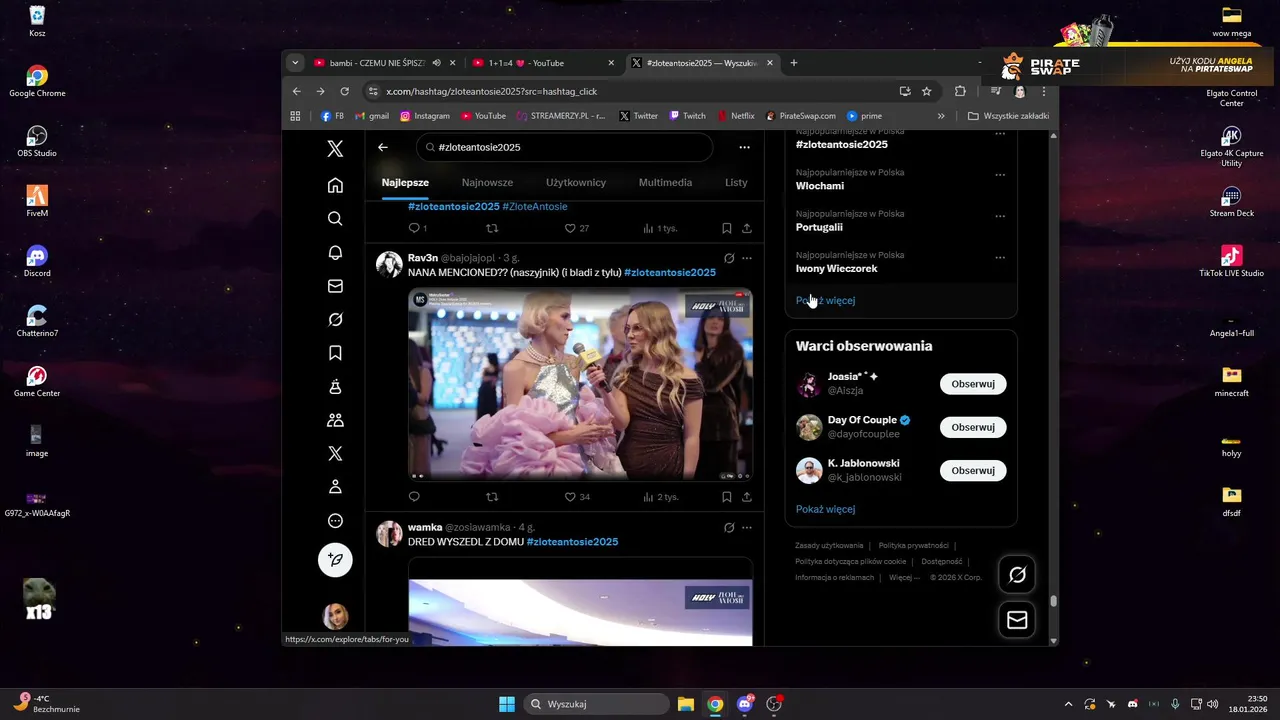Like the tweet with 27 likes
The width and height of the screenshot is (1280, 720).
(576, 228)
